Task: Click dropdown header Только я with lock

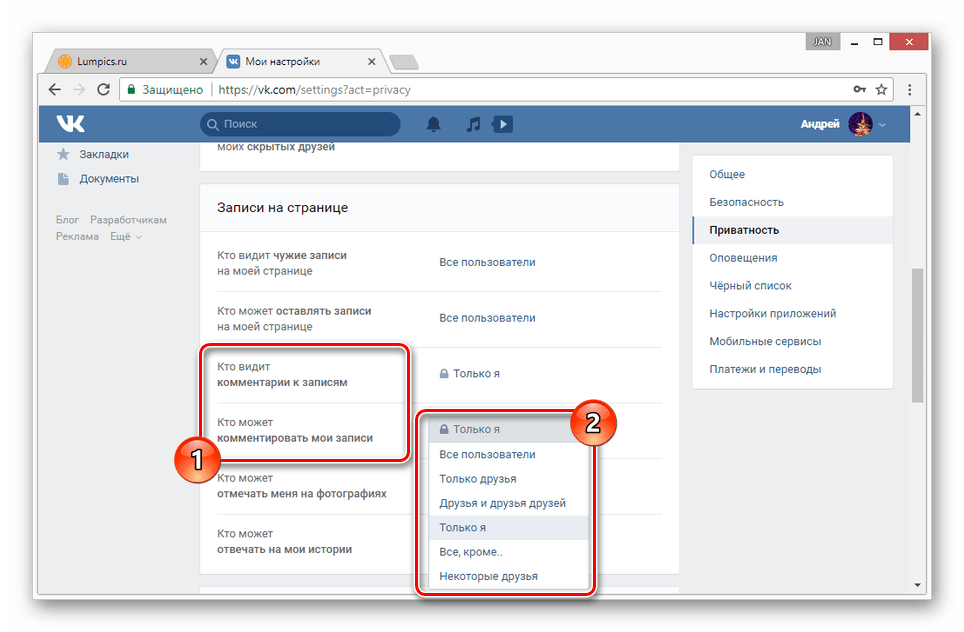Action: click(508, 430)
